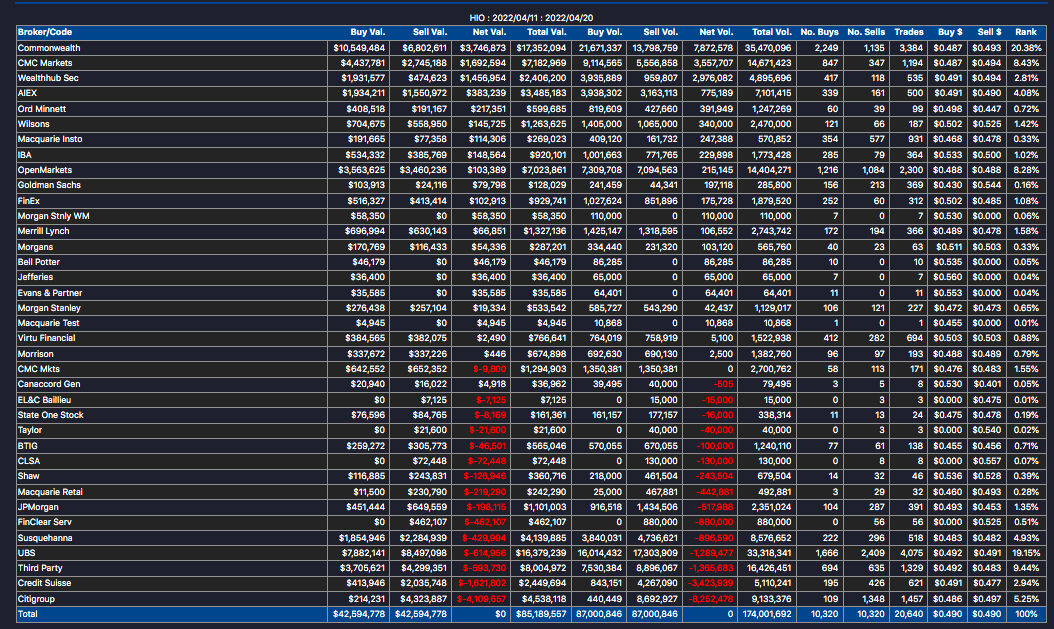Click Citigroup's red $-4,109,657 net value
Screen dimensions: 1054x629
[x=481, y=599]
